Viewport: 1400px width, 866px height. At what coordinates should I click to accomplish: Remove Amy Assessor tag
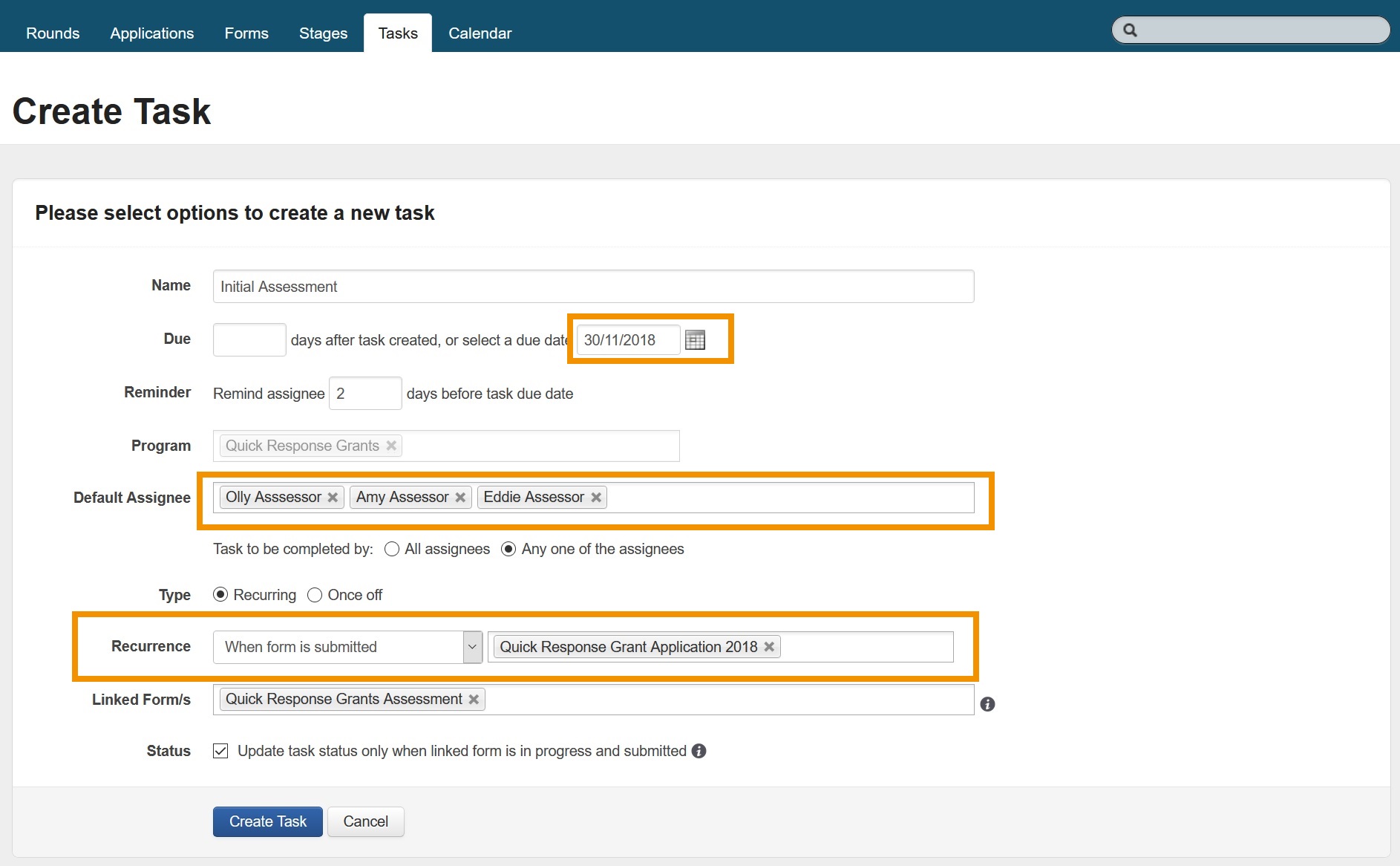pos(460,498)
